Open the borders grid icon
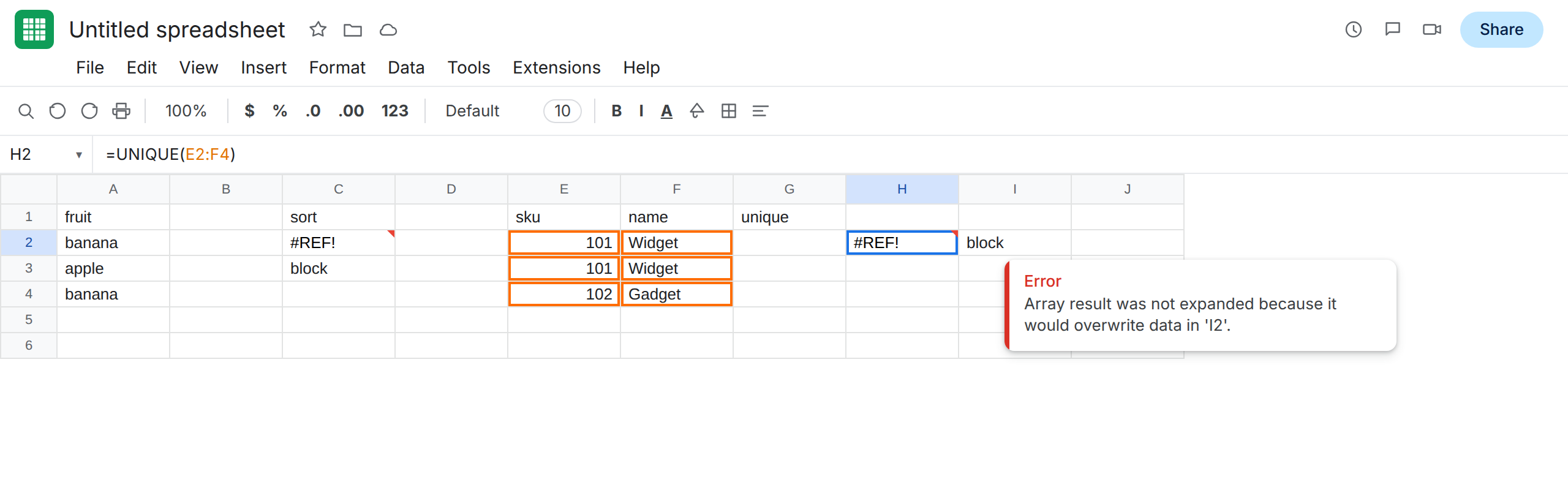1568x490 pixels. pyautogui.click(x=729, y=111)
